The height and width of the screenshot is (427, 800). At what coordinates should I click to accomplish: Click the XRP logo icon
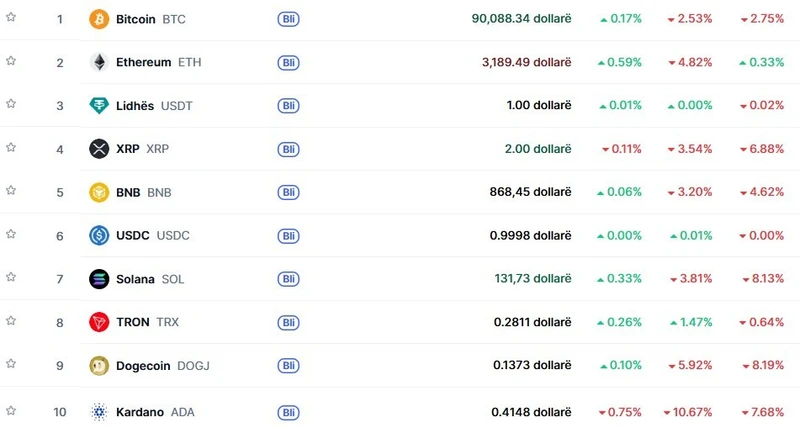coord(99,149)
